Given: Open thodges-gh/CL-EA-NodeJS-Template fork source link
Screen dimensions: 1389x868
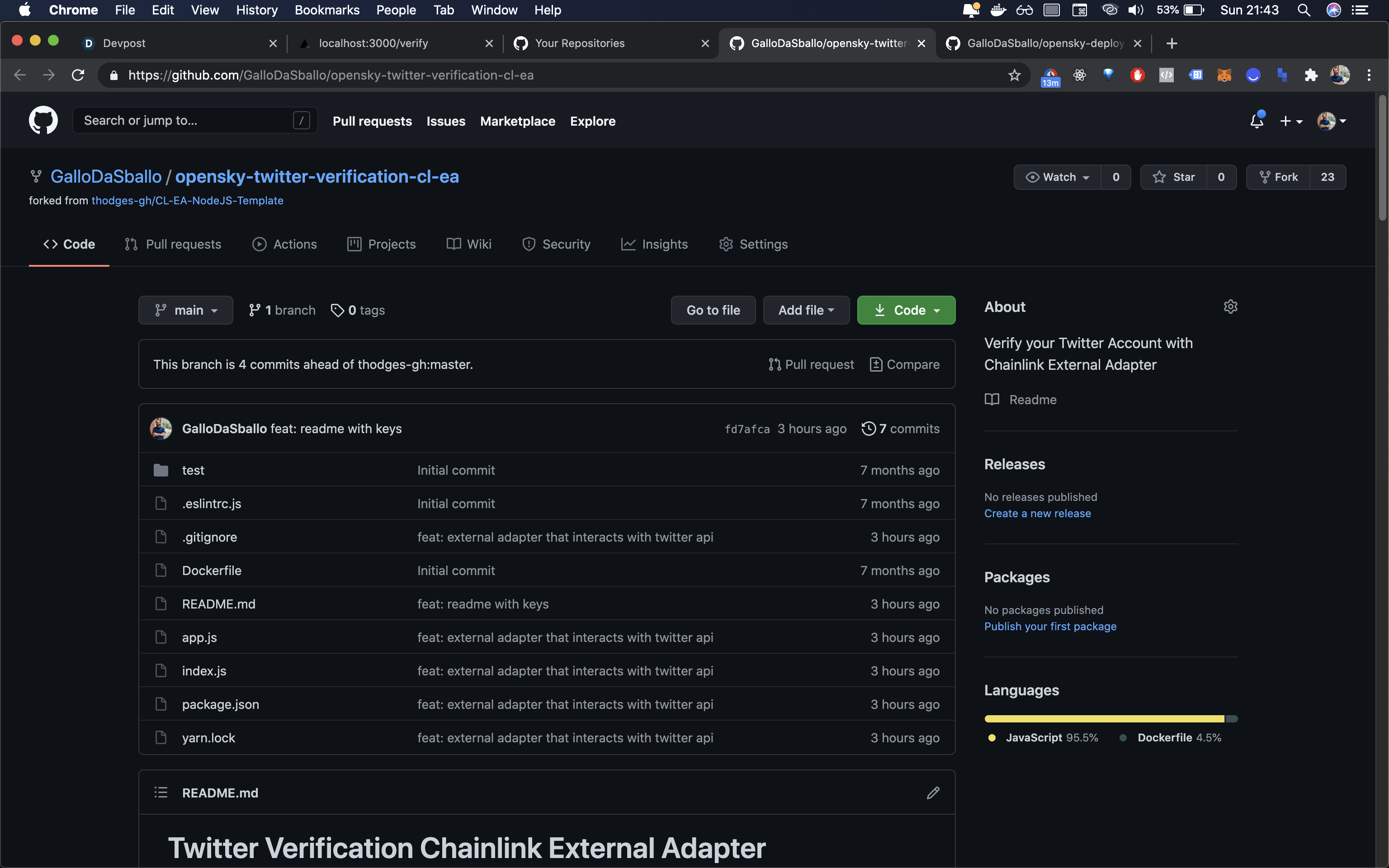Looking at the screenshot, I should tap(187, 200).
